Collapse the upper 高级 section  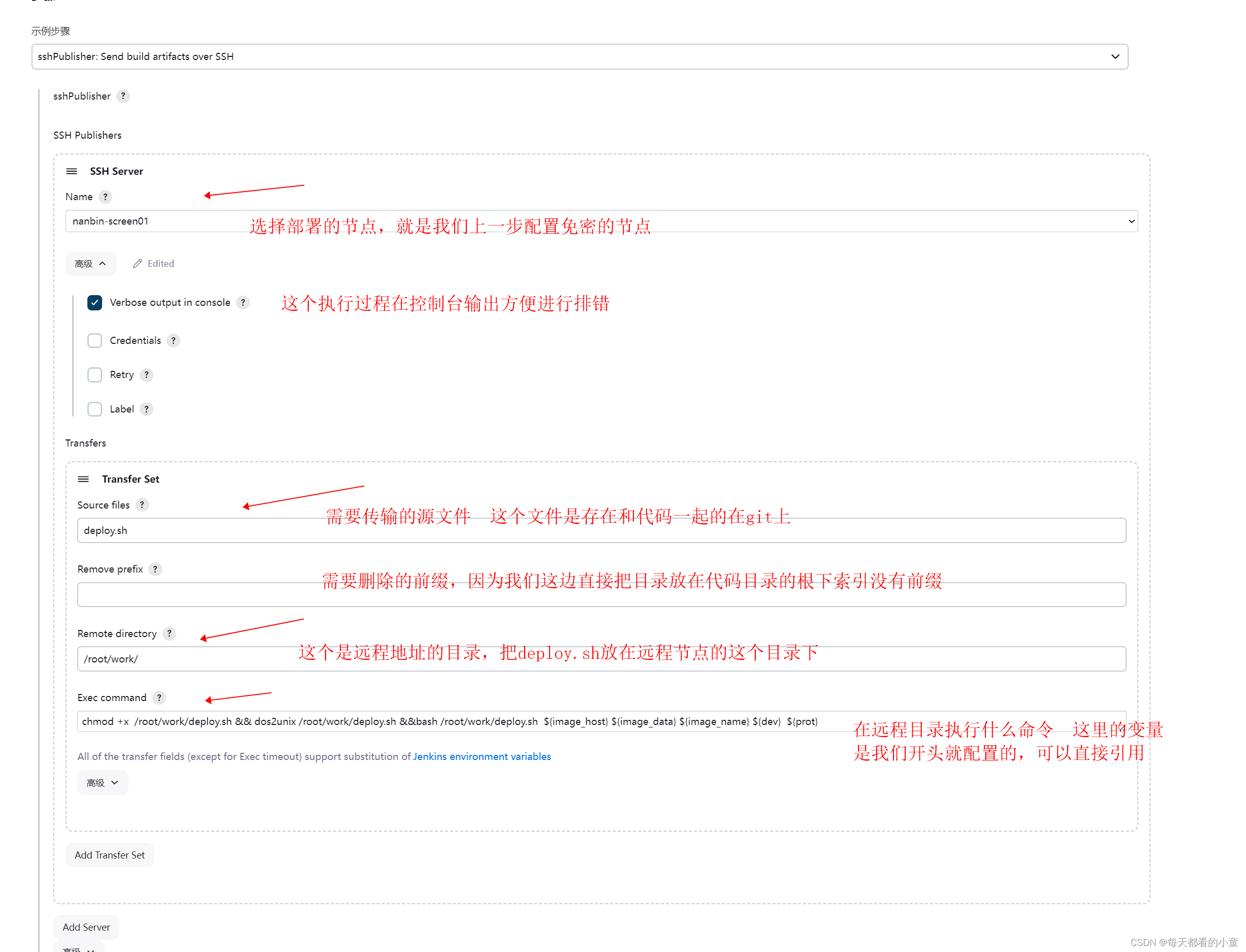90,263
